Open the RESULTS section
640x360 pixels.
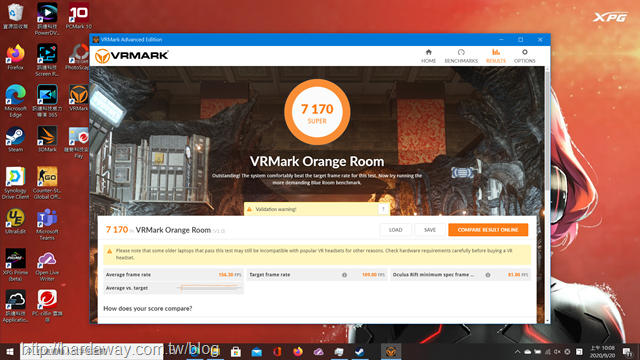point(496,56)
